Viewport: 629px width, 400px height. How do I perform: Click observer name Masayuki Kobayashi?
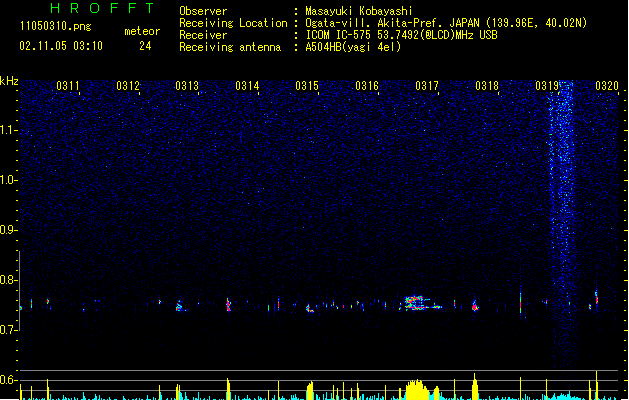pos(359,11)
